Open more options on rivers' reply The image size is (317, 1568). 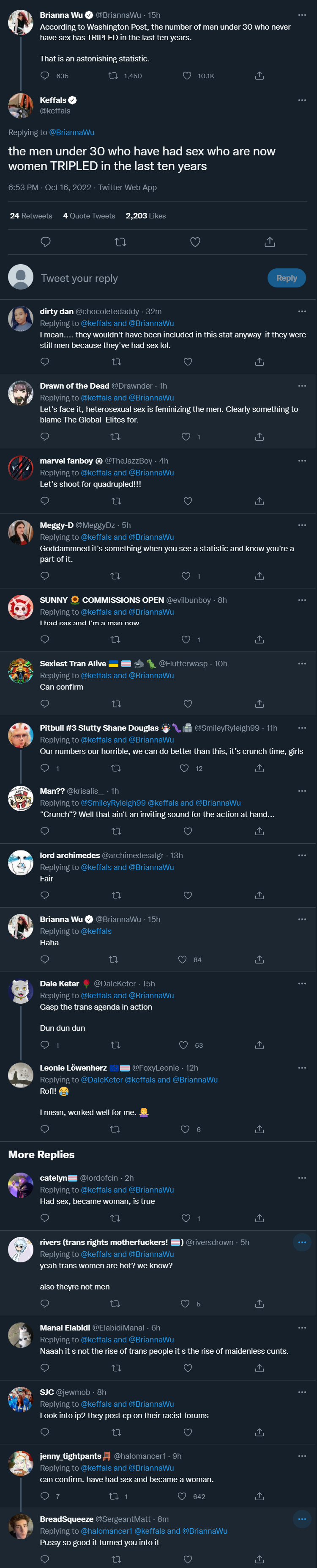[302, 1242]
